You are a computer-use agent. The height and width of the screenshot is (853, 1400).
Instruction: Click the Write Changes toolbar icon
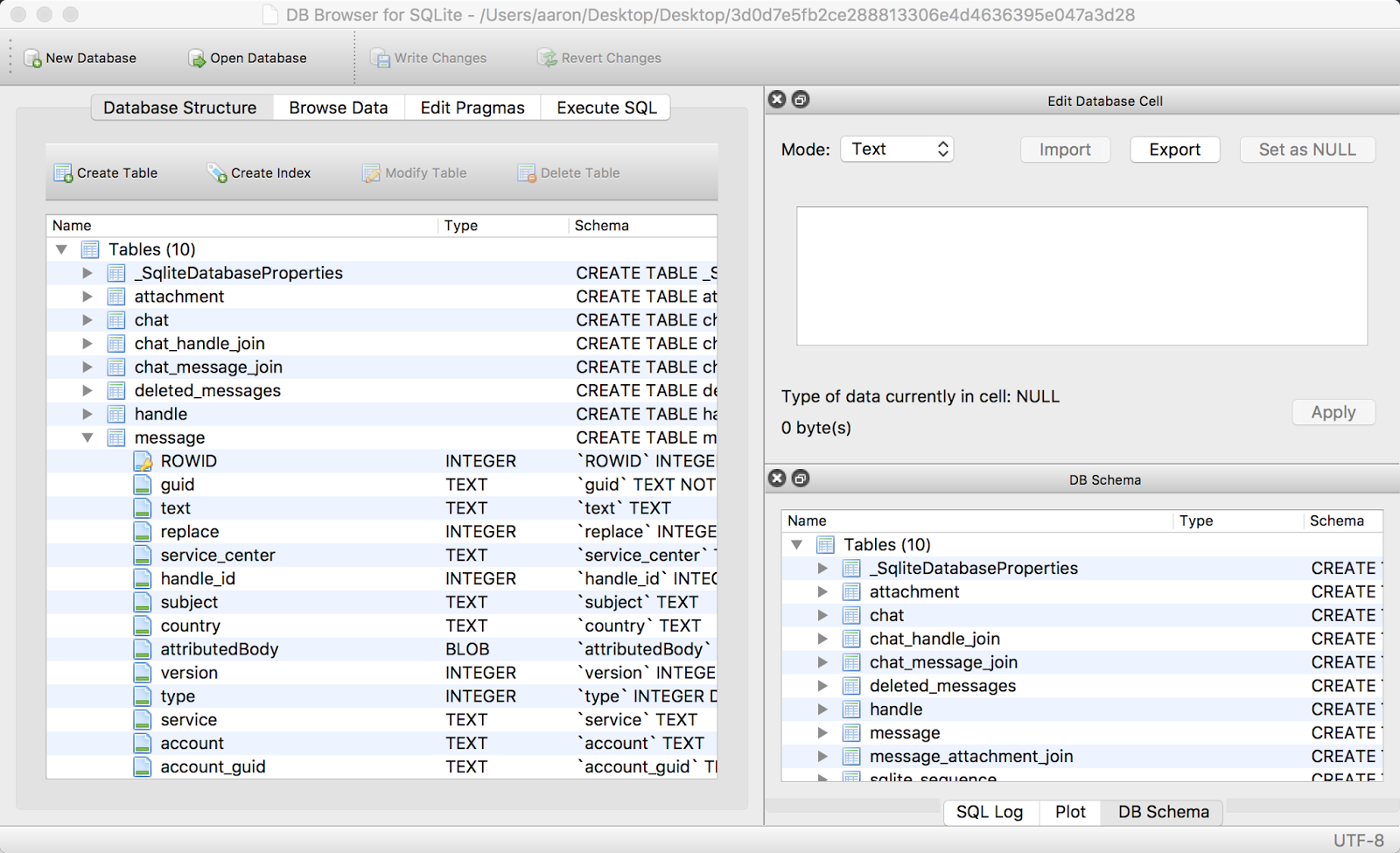coord(381,59)
